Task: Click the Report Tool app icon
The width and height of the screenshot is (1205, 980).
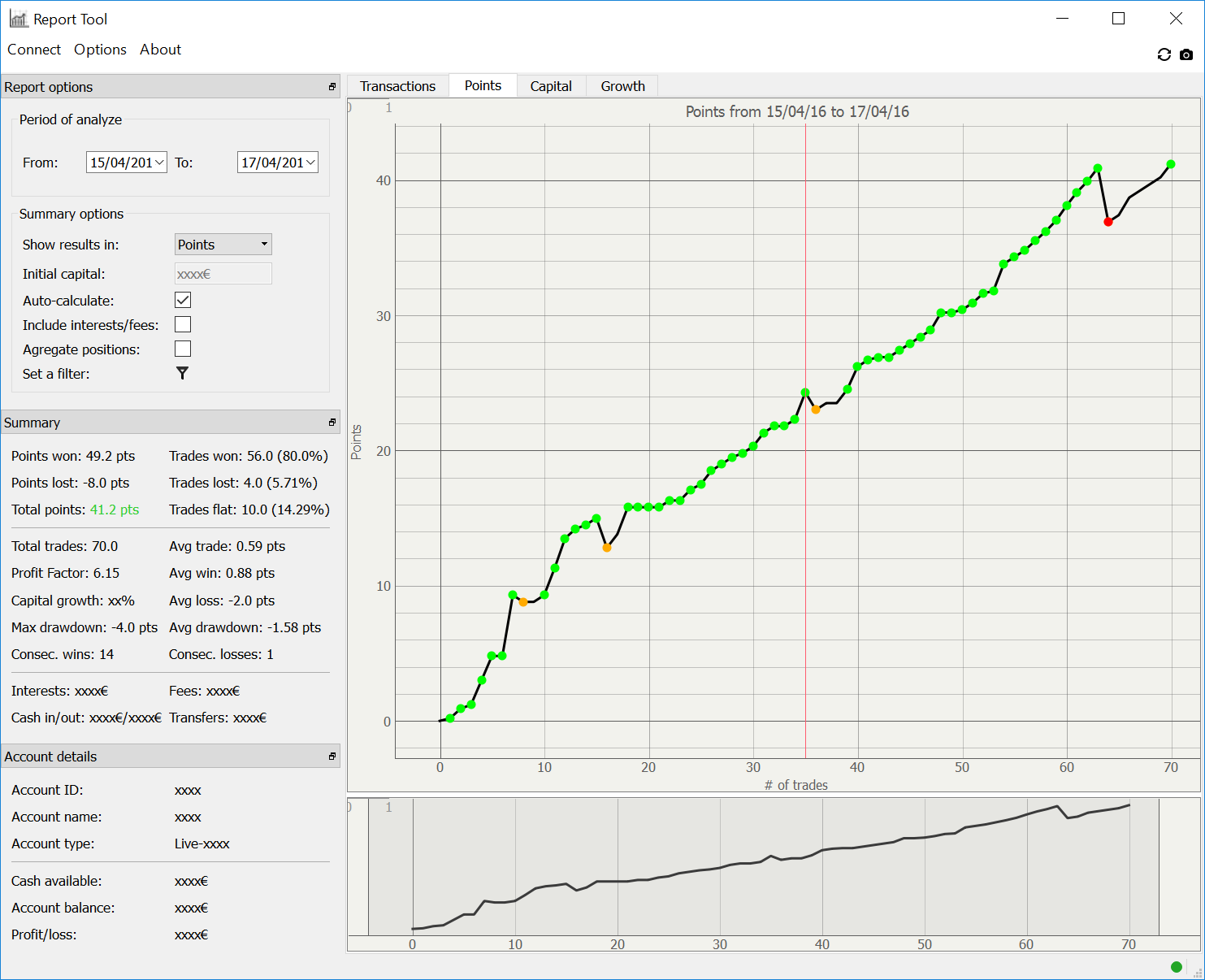Action: pyautogui.click(x=18, y=19)
